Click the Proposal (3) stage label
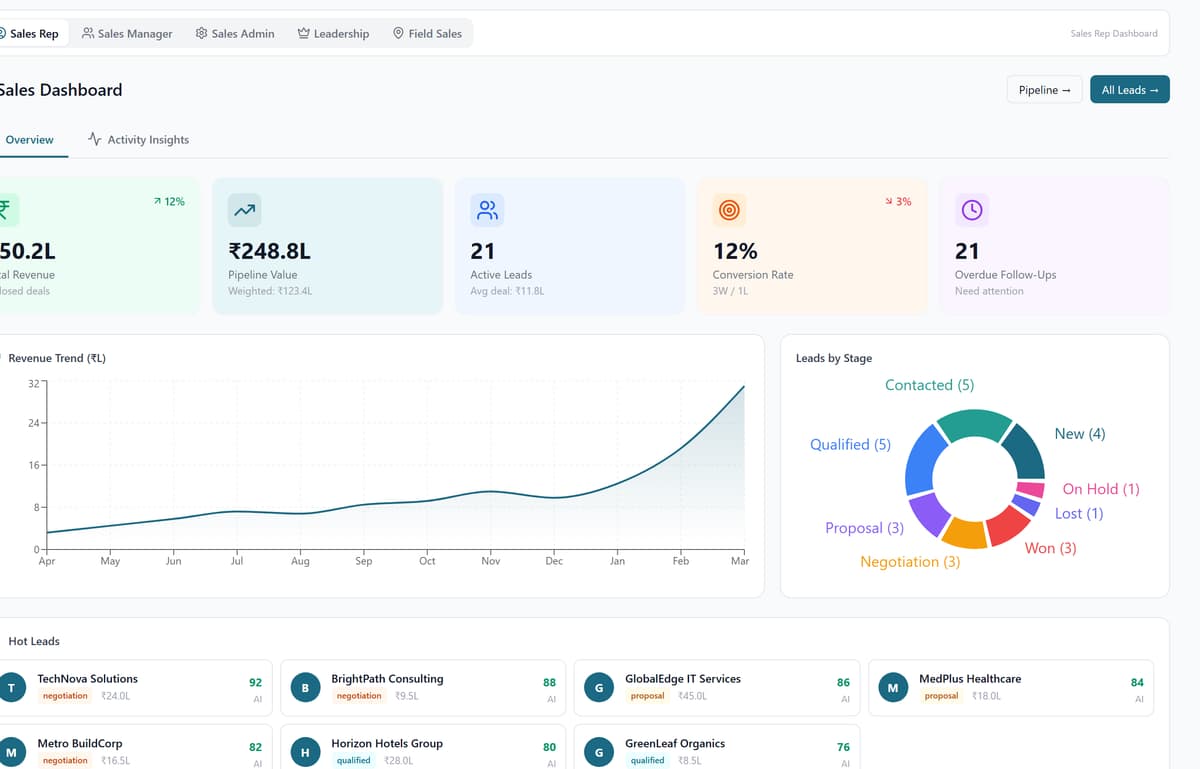The image size is (1200, 769). pyautogui.click(x=864, y=528)
